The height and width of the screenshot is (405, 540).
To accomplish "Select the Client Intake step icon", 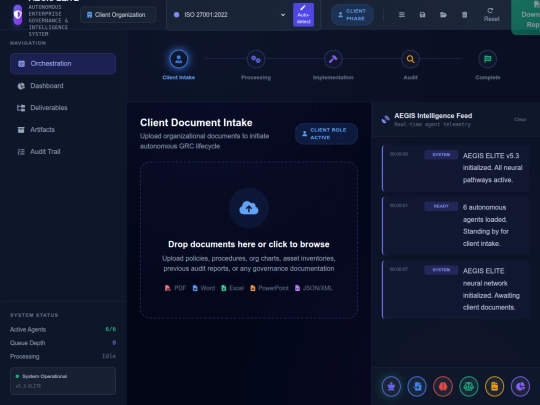I will (x=178, y=59).
